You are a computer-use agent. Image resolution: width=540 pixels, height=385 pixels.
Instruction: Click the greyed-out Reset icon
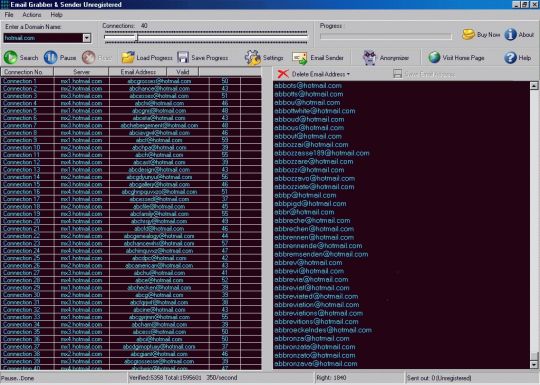pyautogui.click(x=89, y=58)
